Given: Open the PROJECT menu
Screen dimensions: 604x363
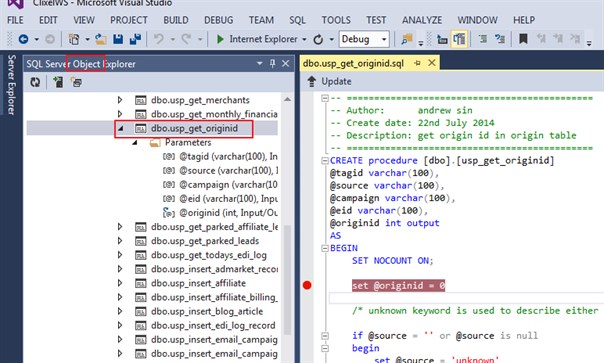Looking at the screenshot, I should click(x=129, y=20).
